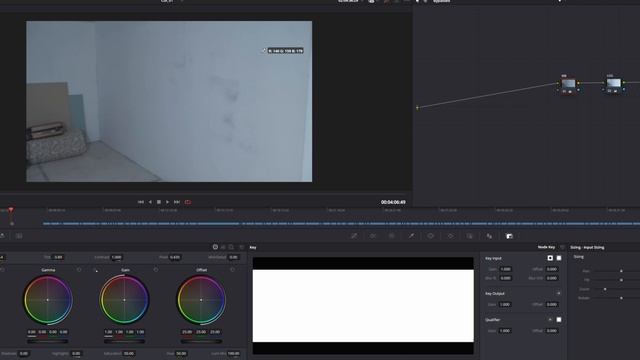Edit Key Input Offset field
Image resolution: width=640 pixels, height=360 pixels.
(x=552, y=269)
